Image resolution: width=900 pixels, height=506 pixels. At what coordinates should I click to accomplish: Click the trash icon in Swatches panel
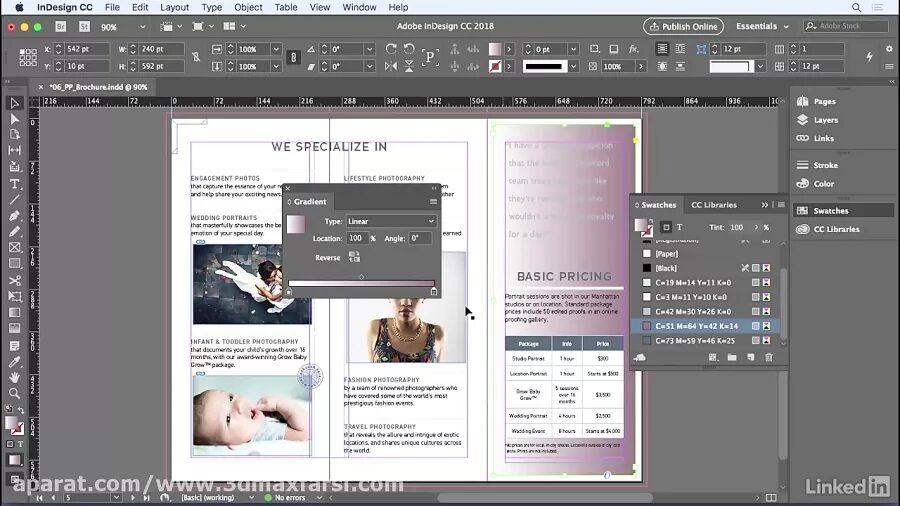pyautogui.click(x=769, y=357)
